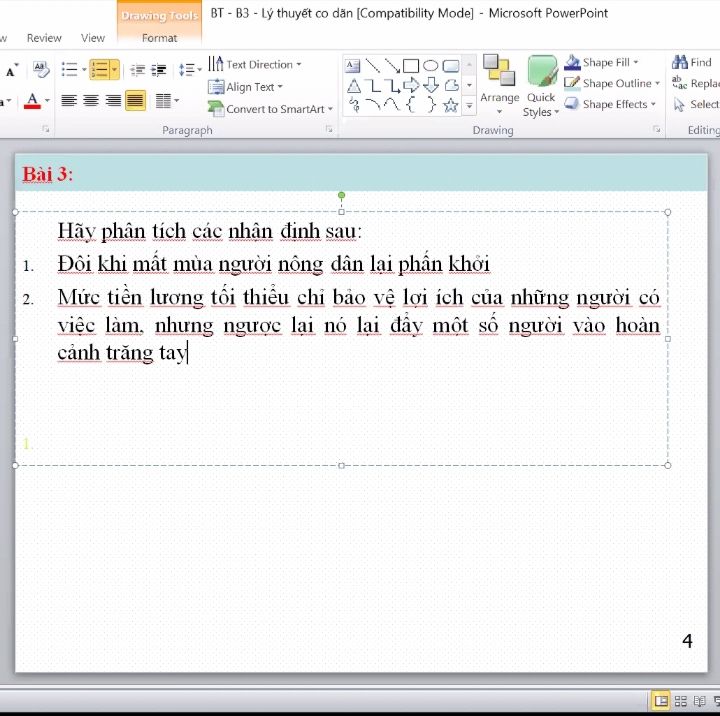The height and width of the screenshot is (716, 720).
Task: Pick the oval shape from the shapes gallery
Action: pos(431,66)
